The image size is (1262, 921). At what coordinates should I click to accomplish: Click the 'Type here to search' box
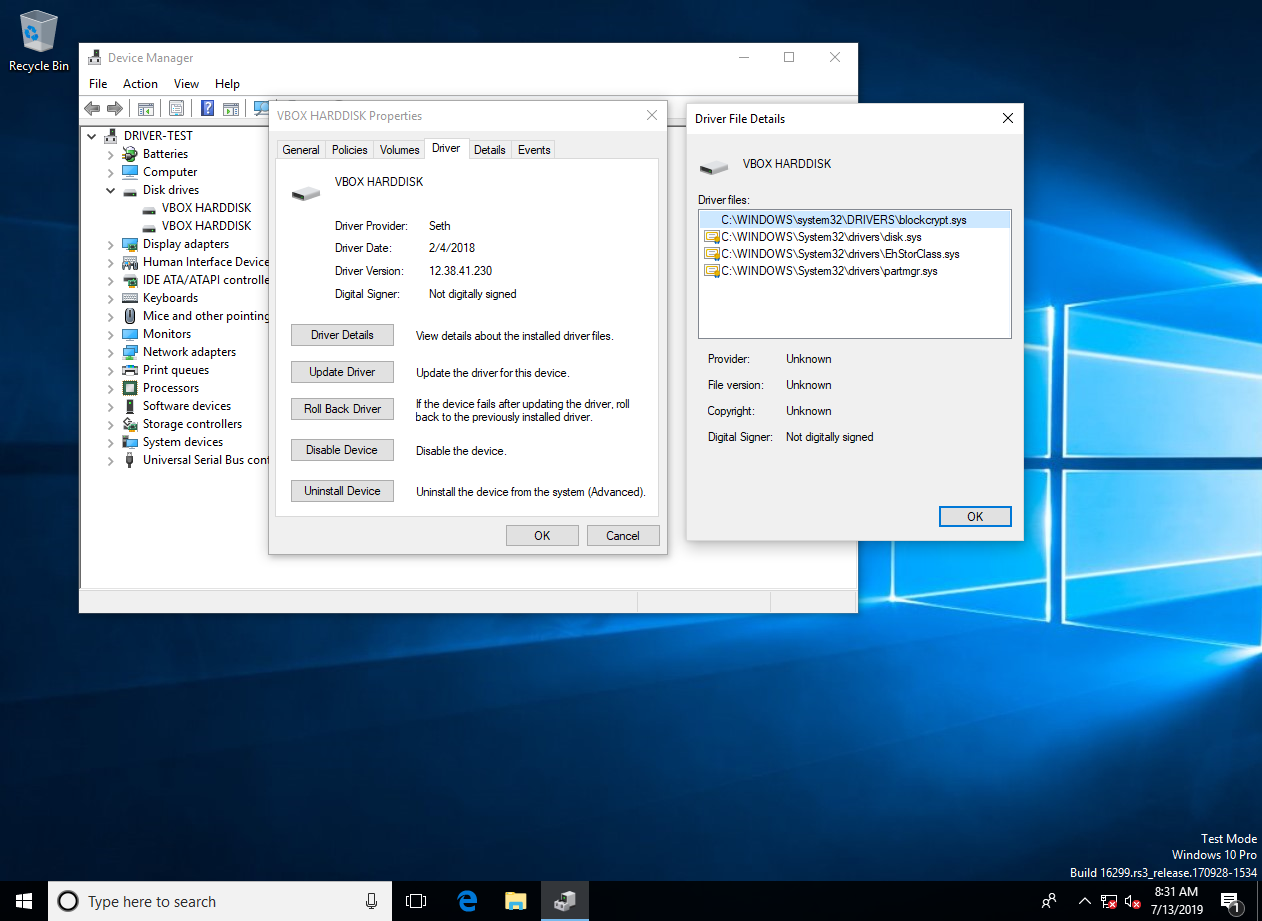coord(219,901)
